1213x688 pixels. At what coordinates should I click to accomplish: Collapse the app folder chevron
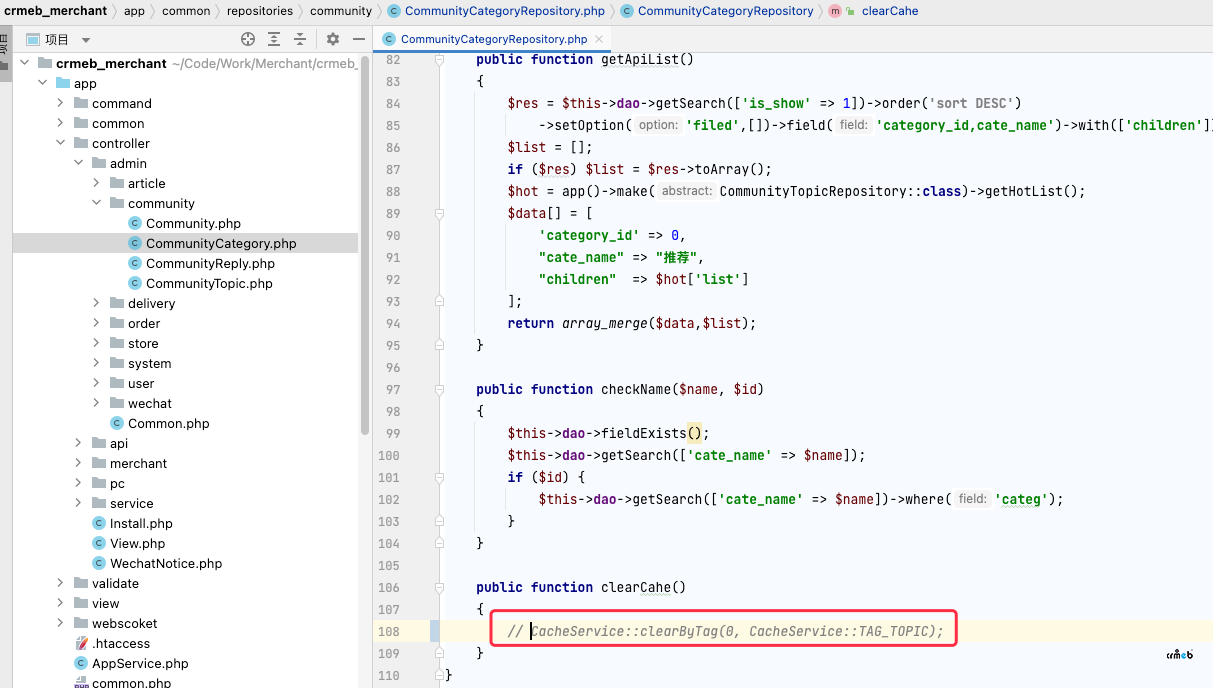click(42, 83)
